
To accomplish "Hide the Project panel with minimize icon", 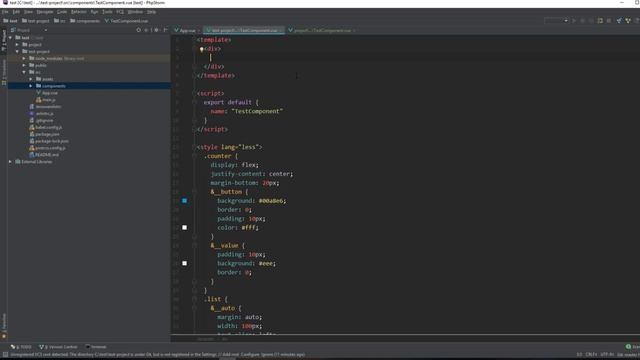I will coord(165,30).
